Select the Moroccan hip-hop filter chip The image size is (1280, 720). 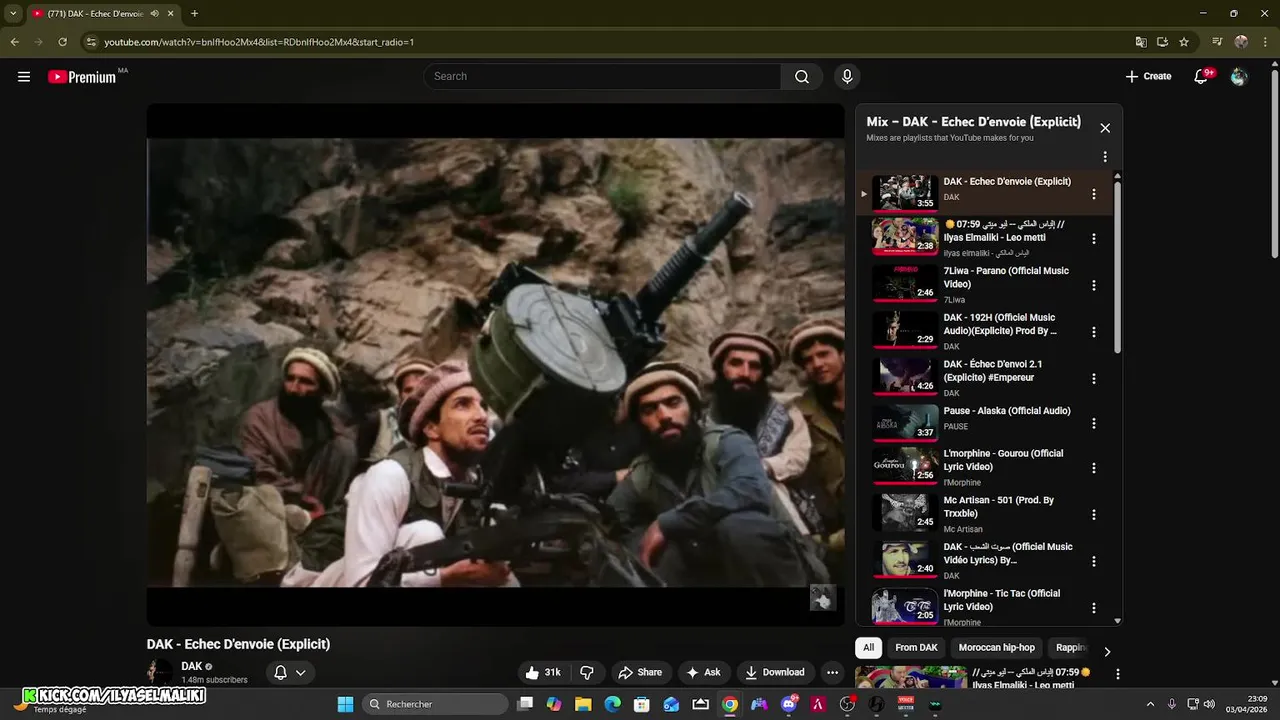[996, 647]
